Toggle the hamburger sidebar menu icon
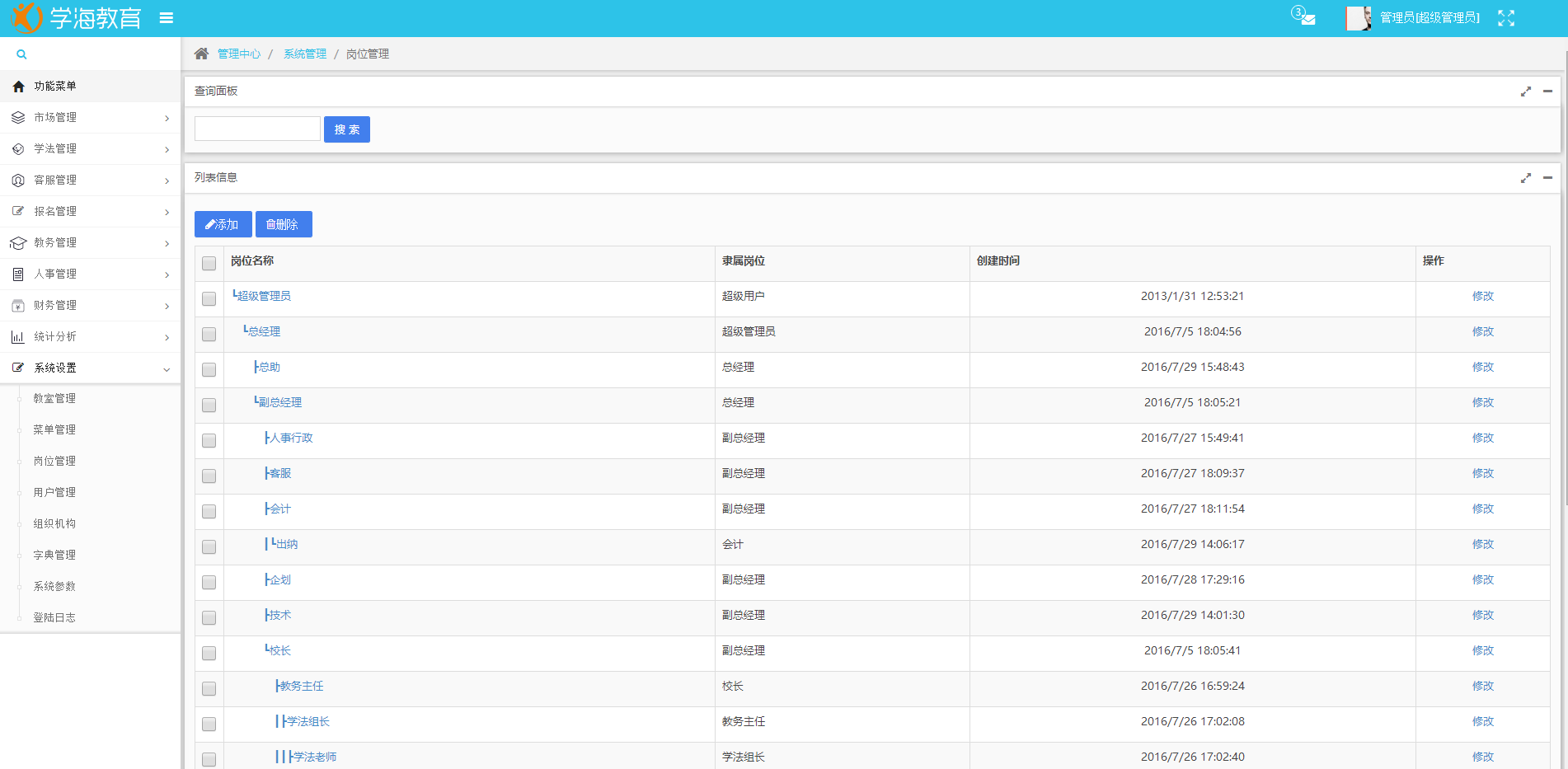 pos(167,18)
